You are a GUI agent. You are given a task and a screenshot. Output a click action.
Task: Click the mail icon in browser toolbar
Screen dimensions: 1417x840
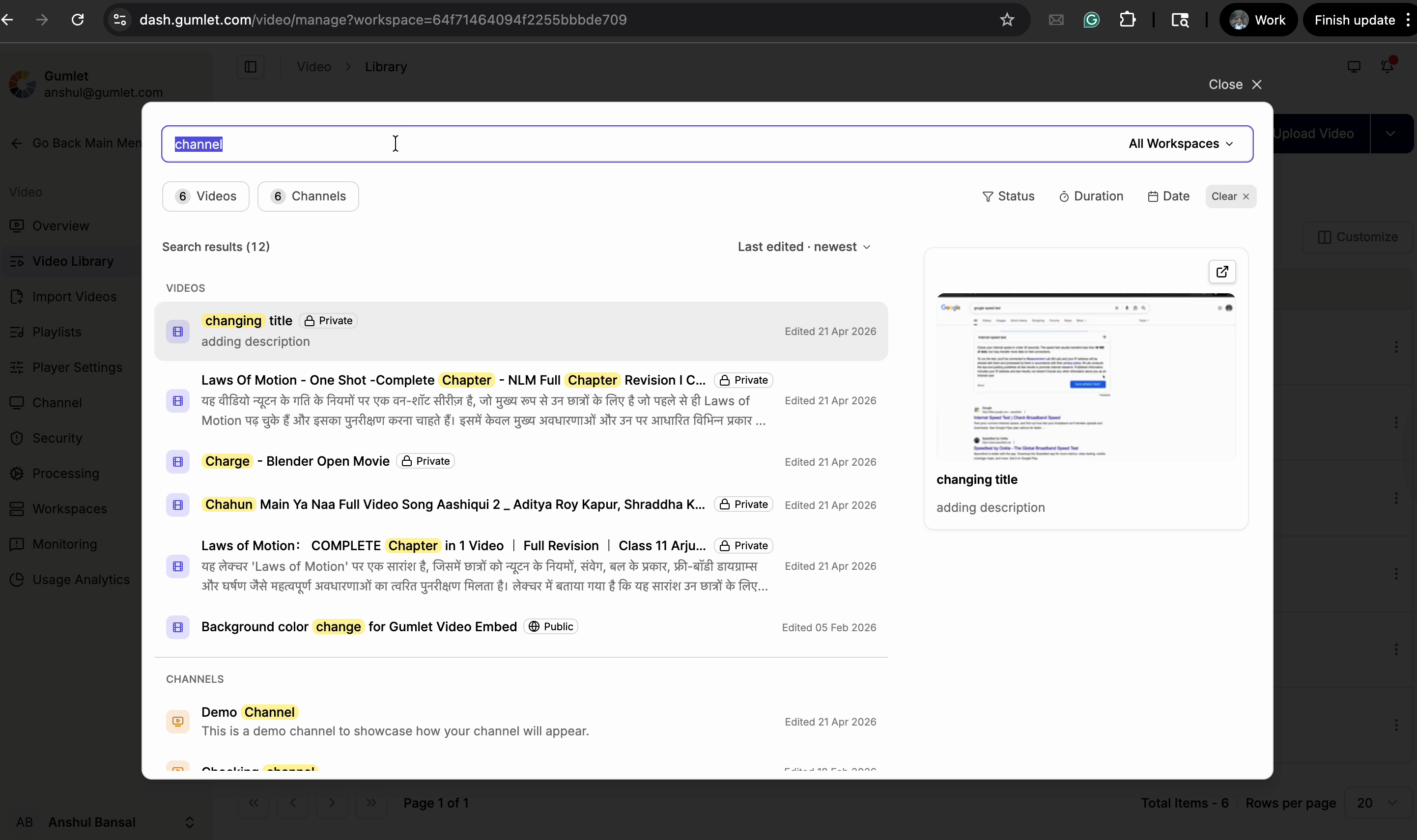point(1056,20)
